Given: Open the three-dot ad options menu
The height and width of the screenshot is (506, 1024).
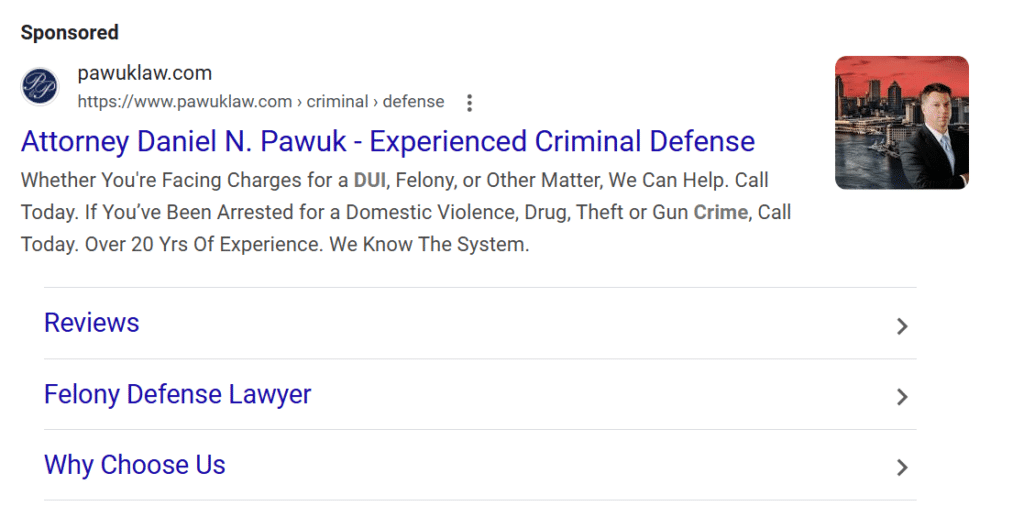Looking at the screenshot, I should coord(470,102).
